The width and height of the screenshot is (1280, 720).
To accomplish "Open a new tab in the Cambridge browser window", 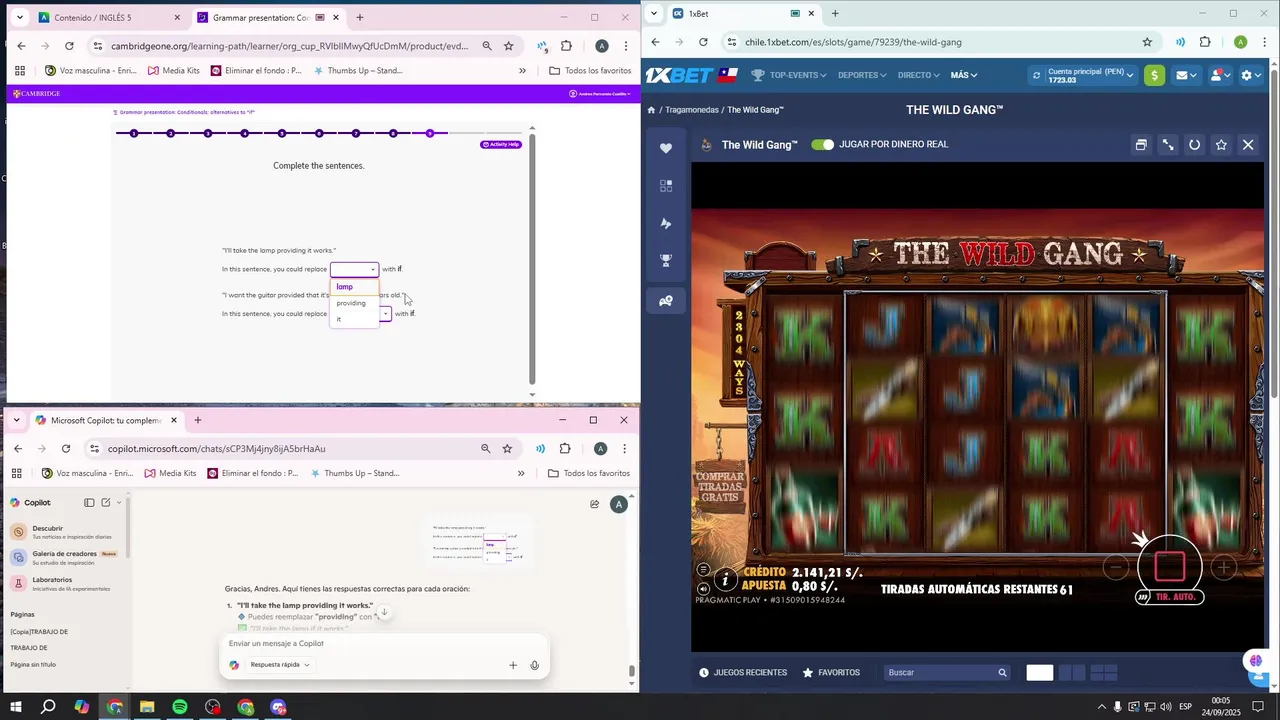I will pyautogui.click(x=360, y=17).
